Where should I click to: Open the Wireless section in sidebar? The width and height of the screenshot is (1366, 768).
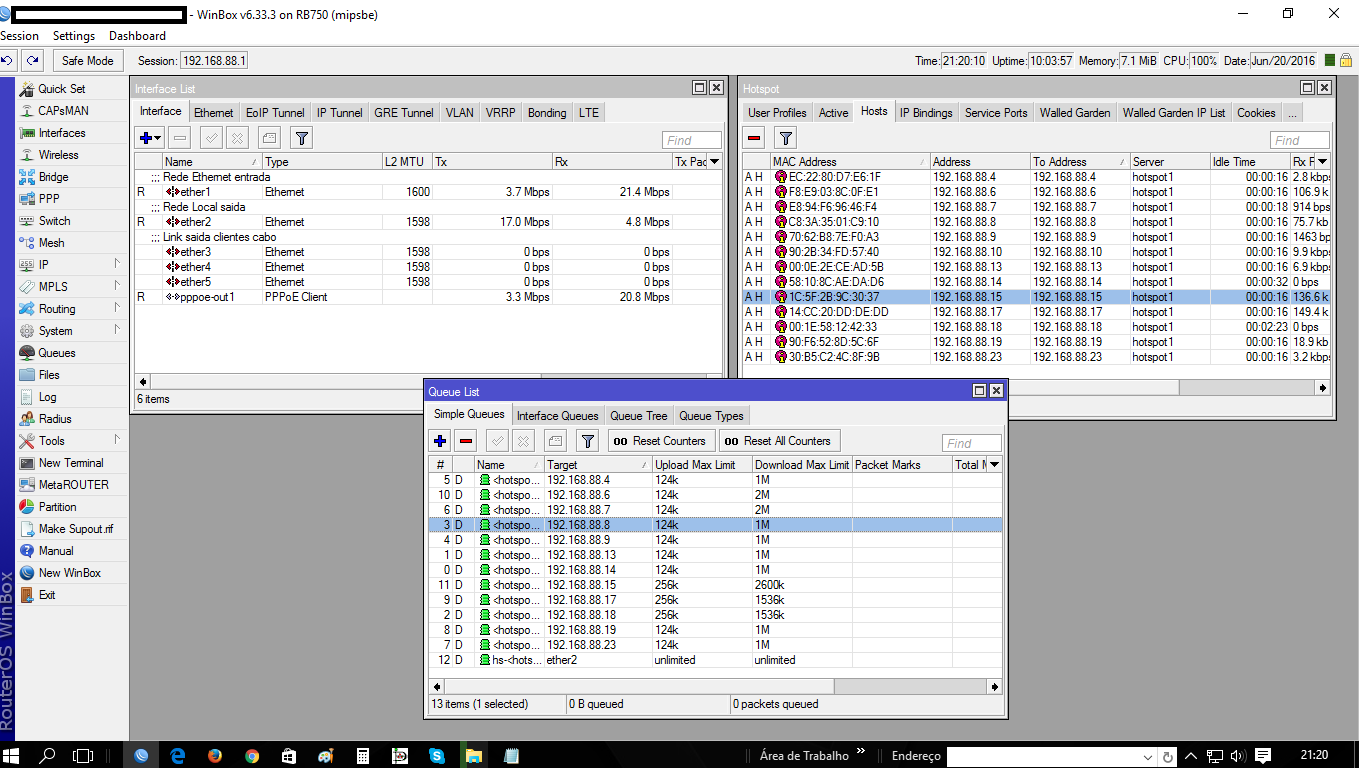pos(58,155)
